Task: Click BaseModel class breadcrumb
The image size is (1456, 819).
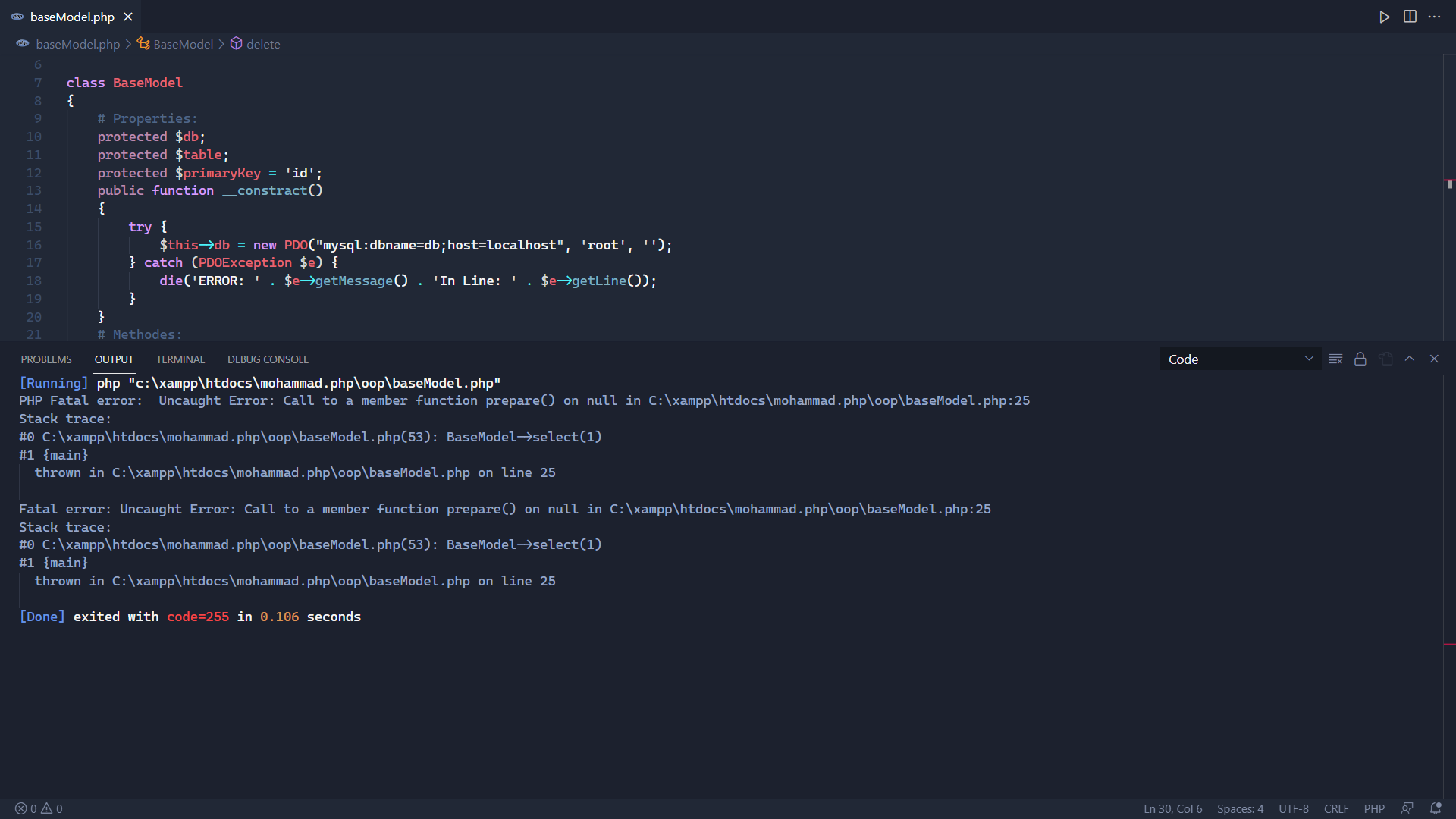Action: [175, 44]
